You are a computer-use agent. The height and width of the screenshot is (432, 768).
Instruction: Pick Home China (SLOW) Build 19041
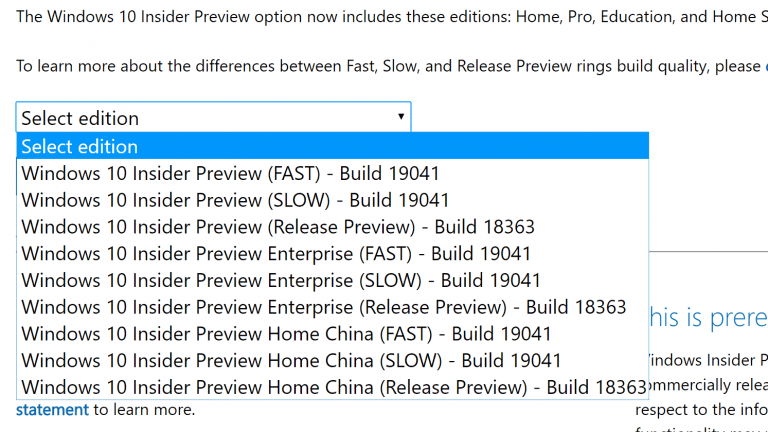click(x=291, y=360)
